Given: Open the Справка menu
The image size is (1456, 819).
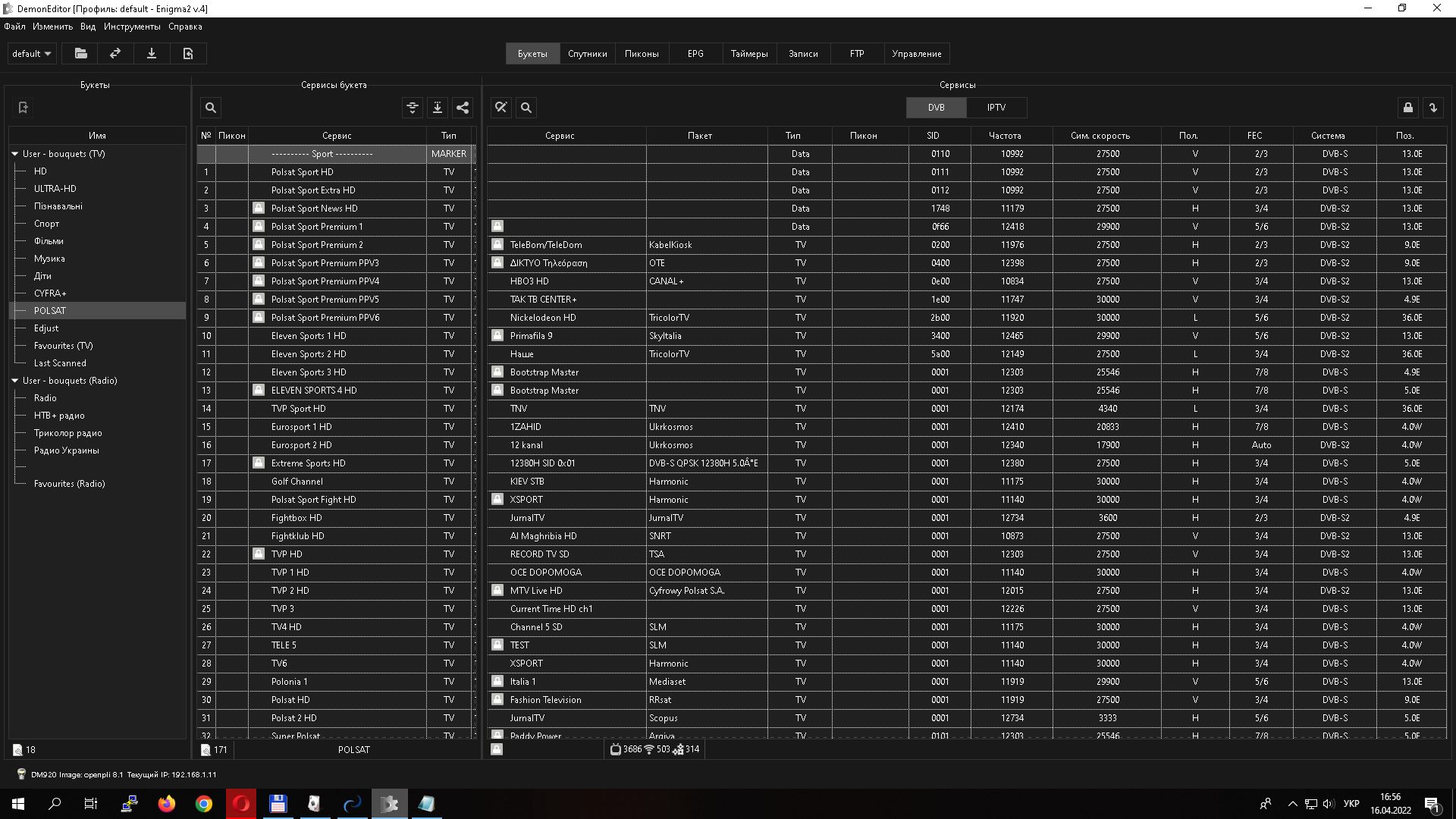Looking at the screenshot, I should tap(185, 27).
